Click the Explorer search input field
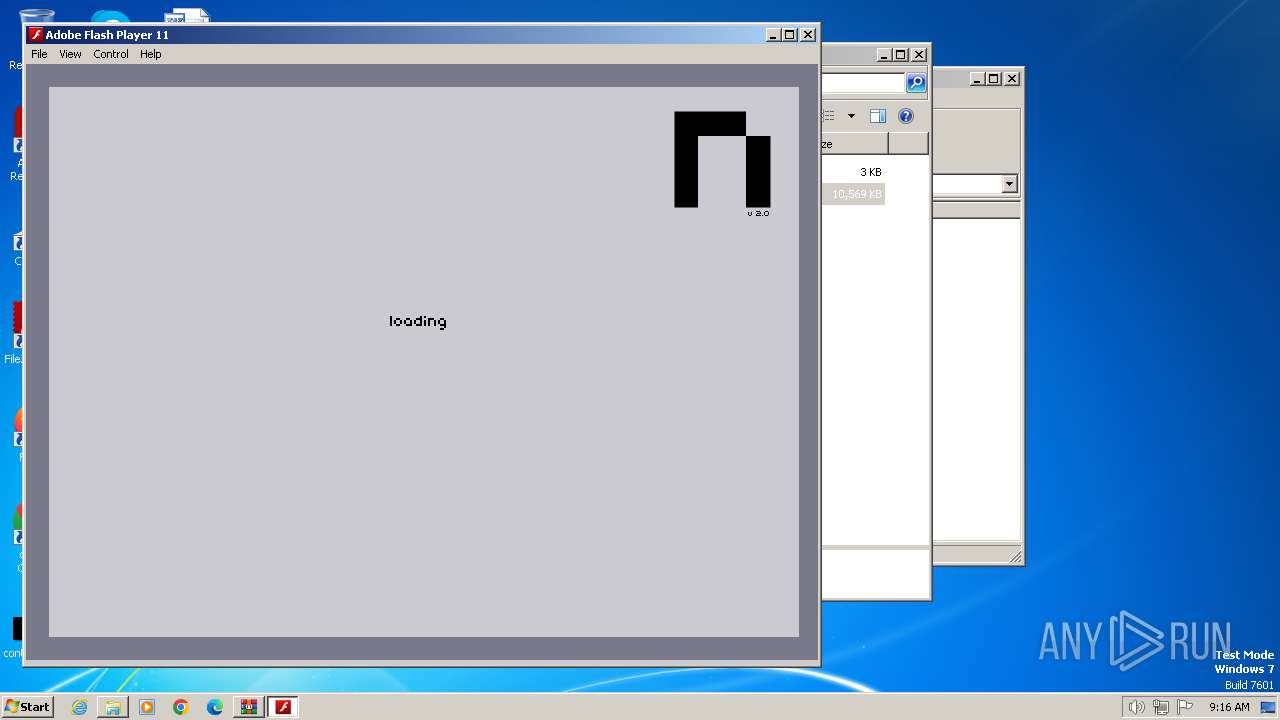The width and height of the screenshot is (1280, 720). click(862, 83)
